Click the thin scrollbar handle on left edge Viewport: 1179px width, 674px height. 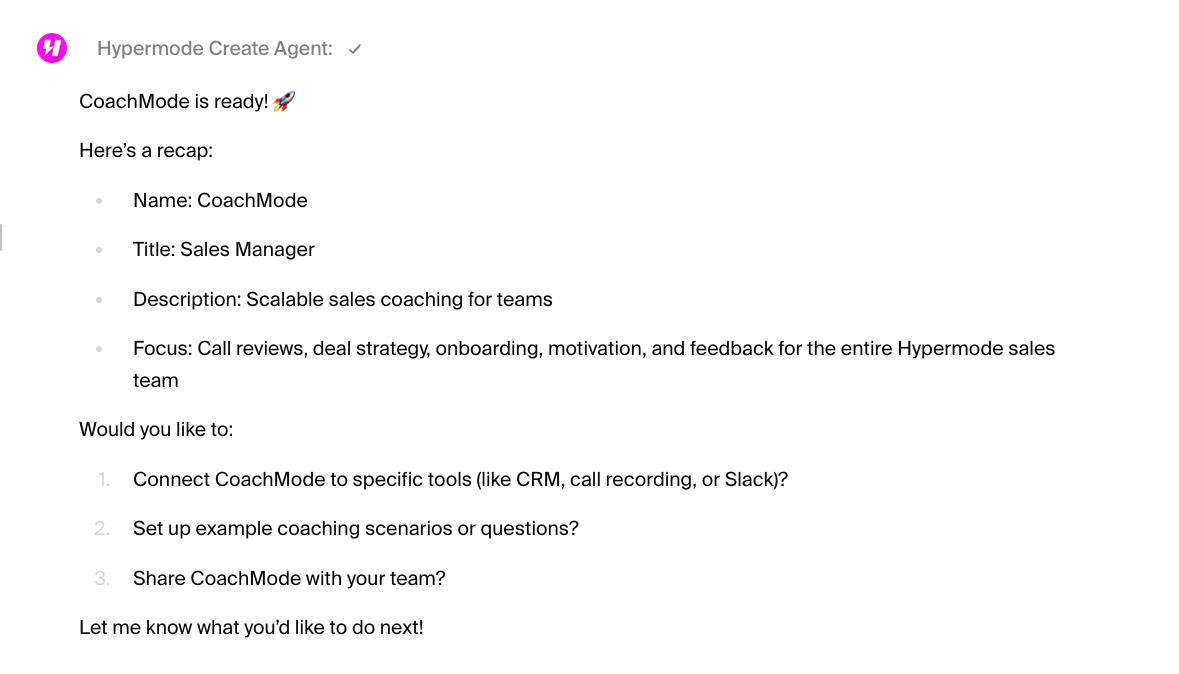click(1, 238)
